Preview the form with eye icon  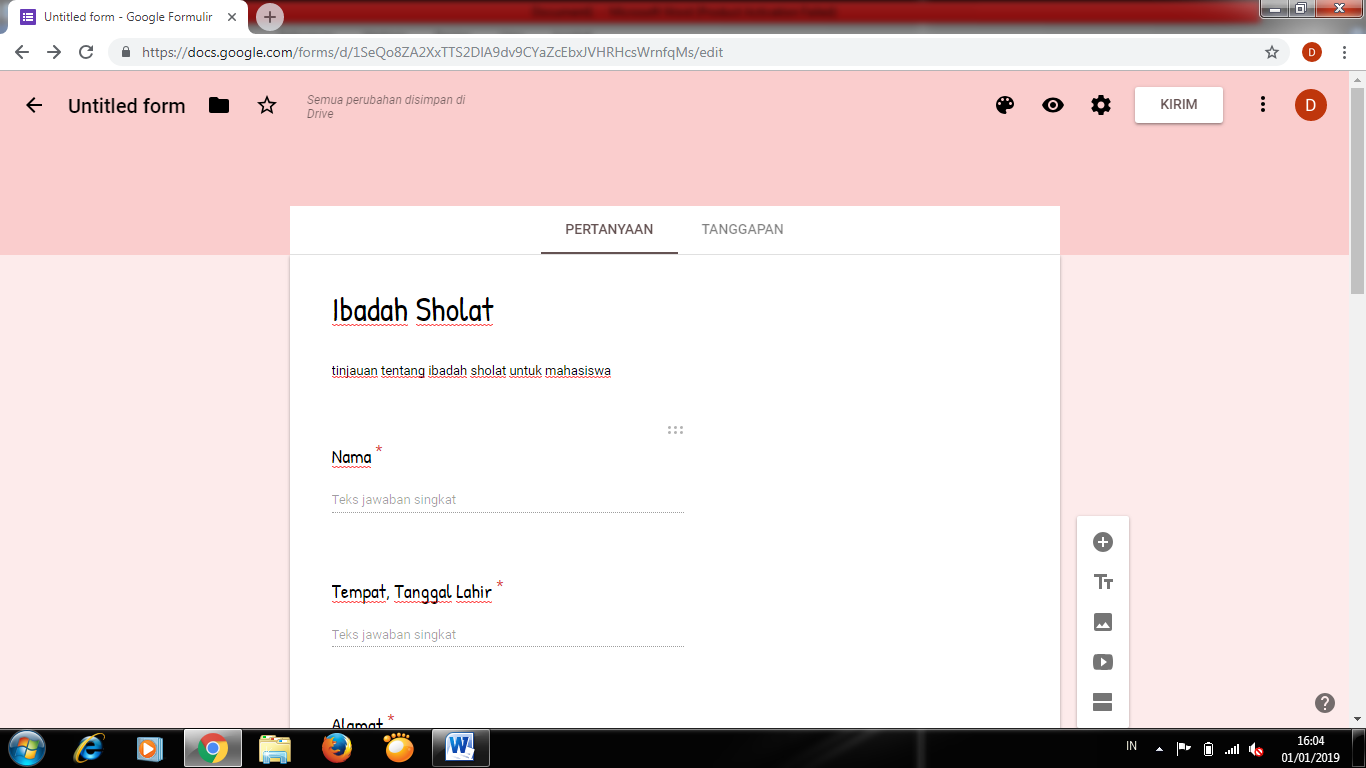tap(1053, 105)
